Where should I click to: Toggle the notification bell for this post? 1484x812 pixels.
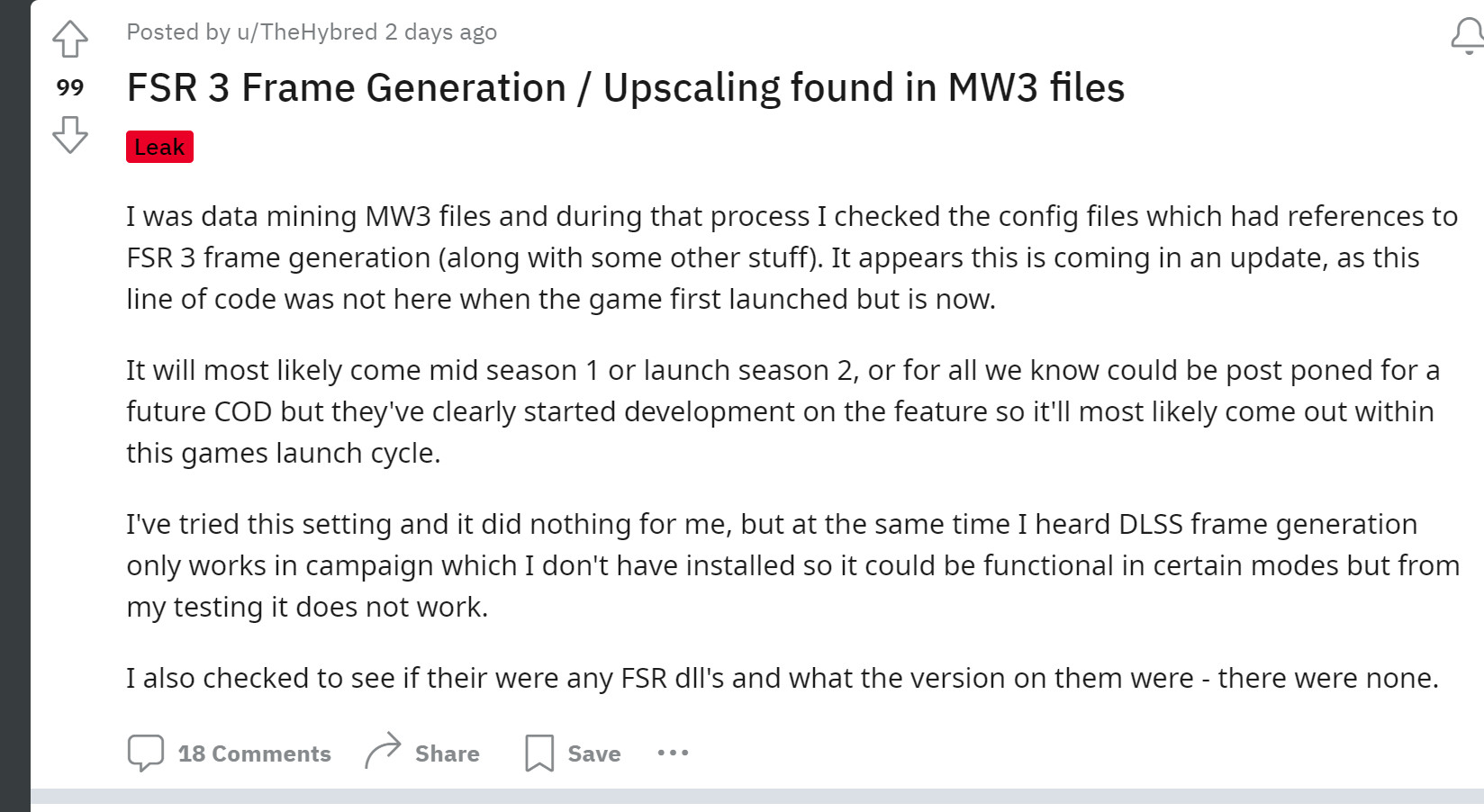pyautogui.click(x=1468, y=36)
